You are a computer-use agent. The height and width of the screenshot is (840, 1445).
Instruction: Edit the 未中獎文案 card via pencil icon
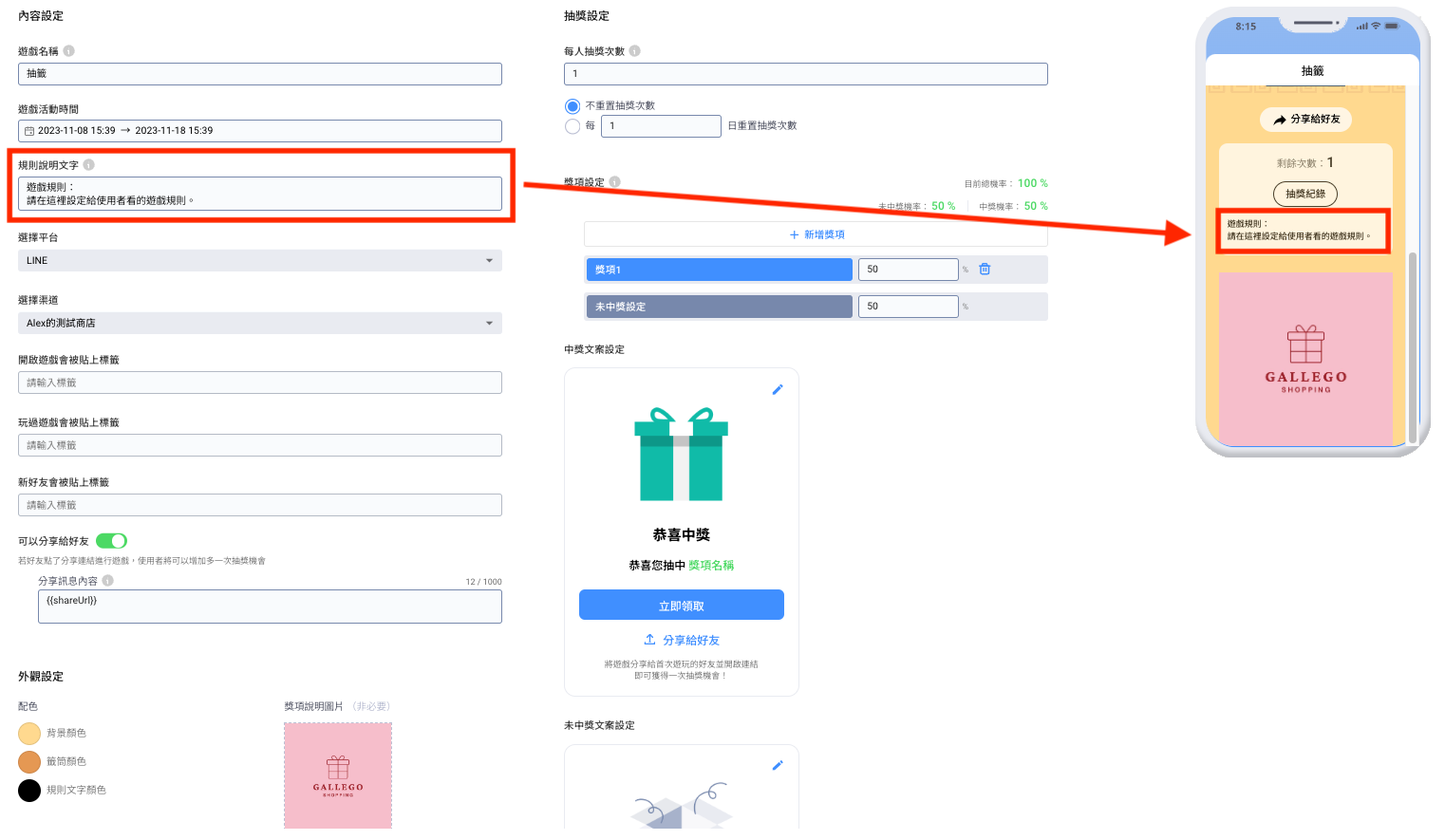(778, 765)
